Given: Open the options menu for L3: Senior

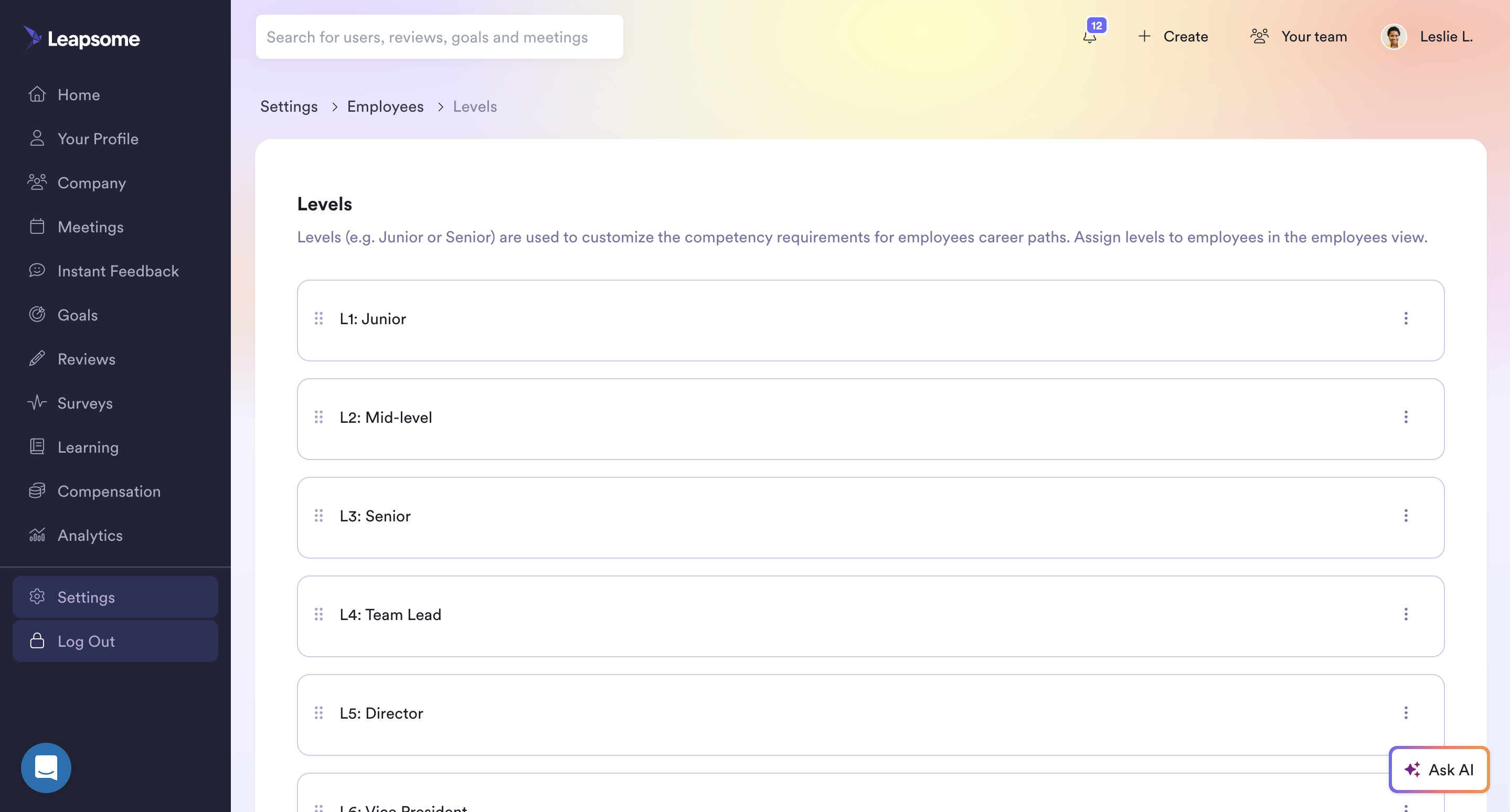Looking at the screenshot, I should coord(1406,516).
